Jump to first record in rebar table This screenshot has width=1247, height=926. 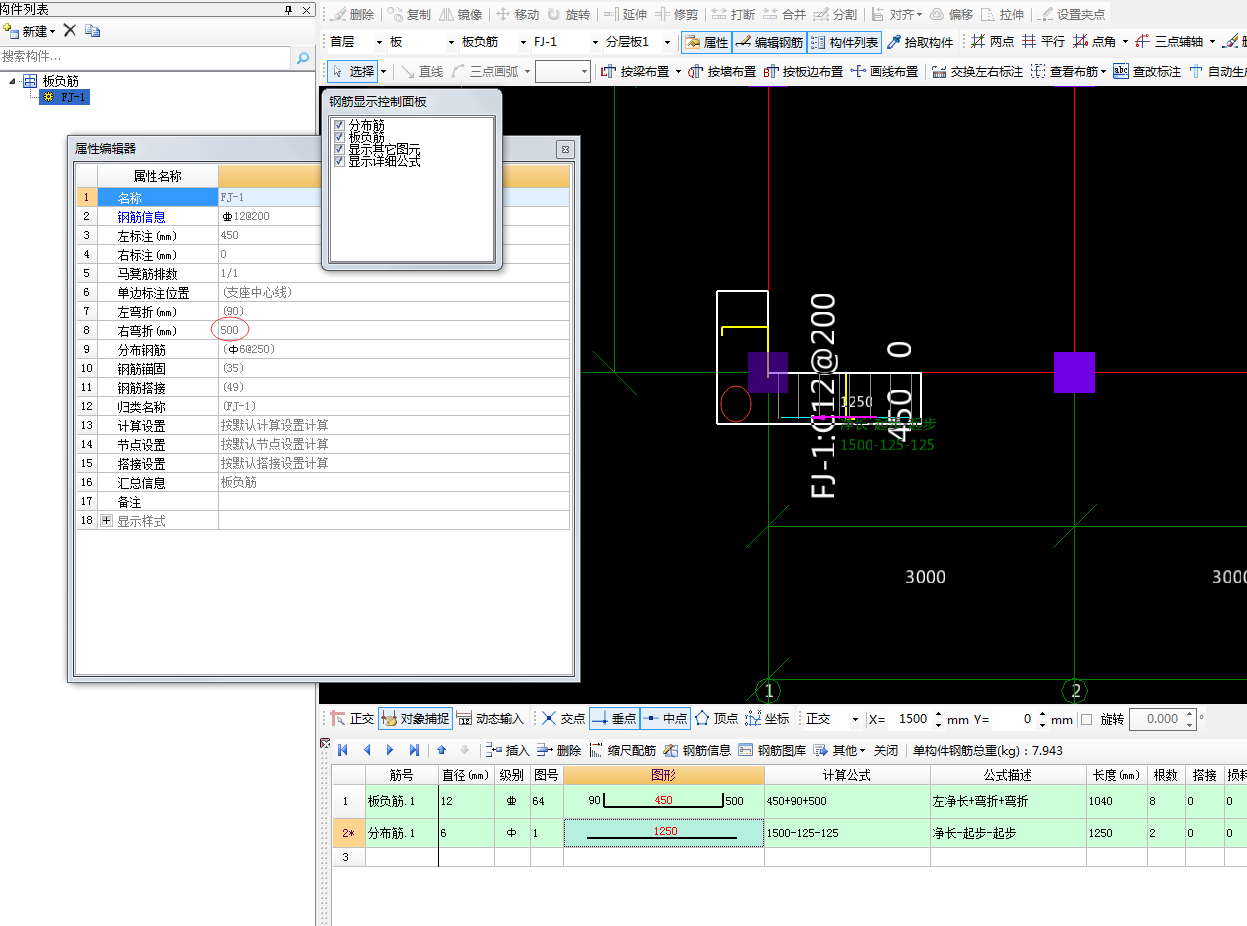click(x=343, y=750)
